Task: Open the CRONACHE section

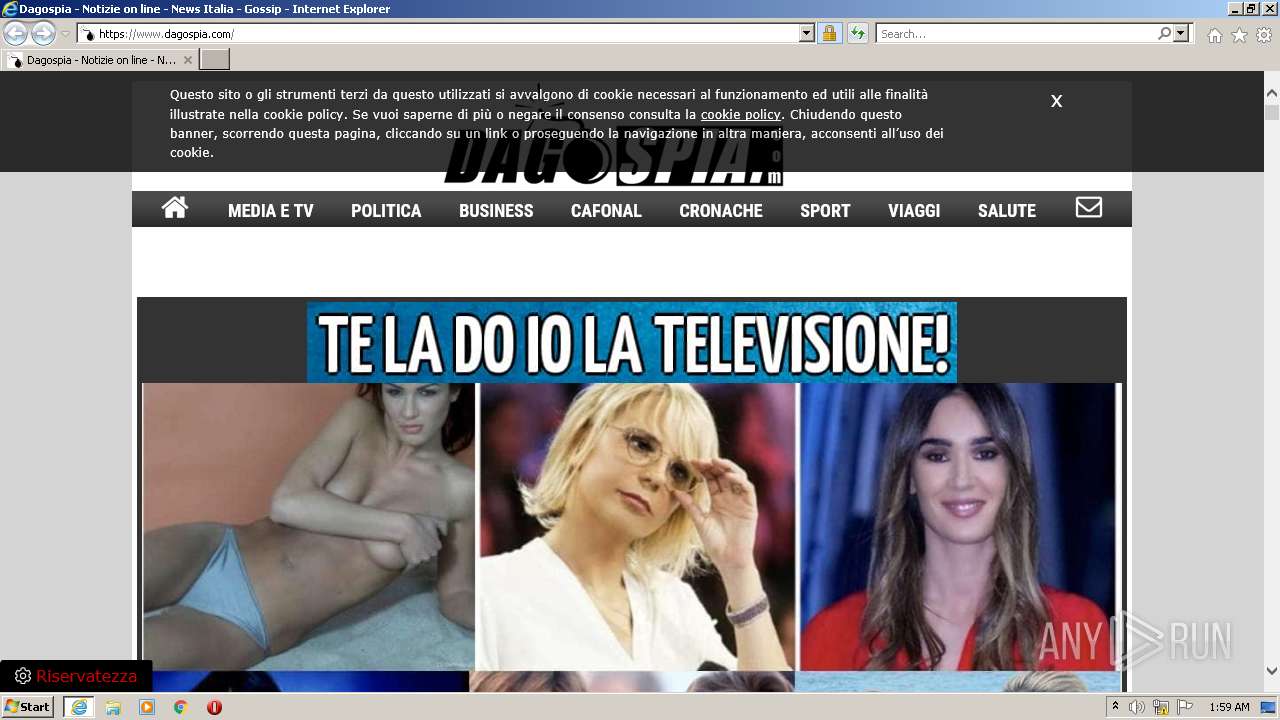Action: (721, 211)
